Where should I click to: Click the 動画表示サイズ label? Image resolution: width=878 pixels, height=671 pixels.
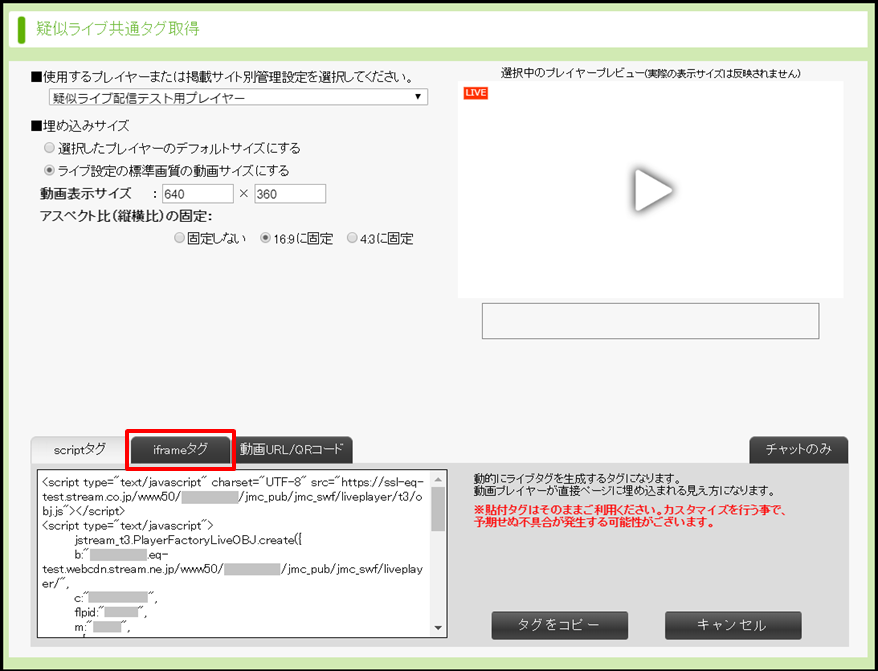[x=86, y=194]
